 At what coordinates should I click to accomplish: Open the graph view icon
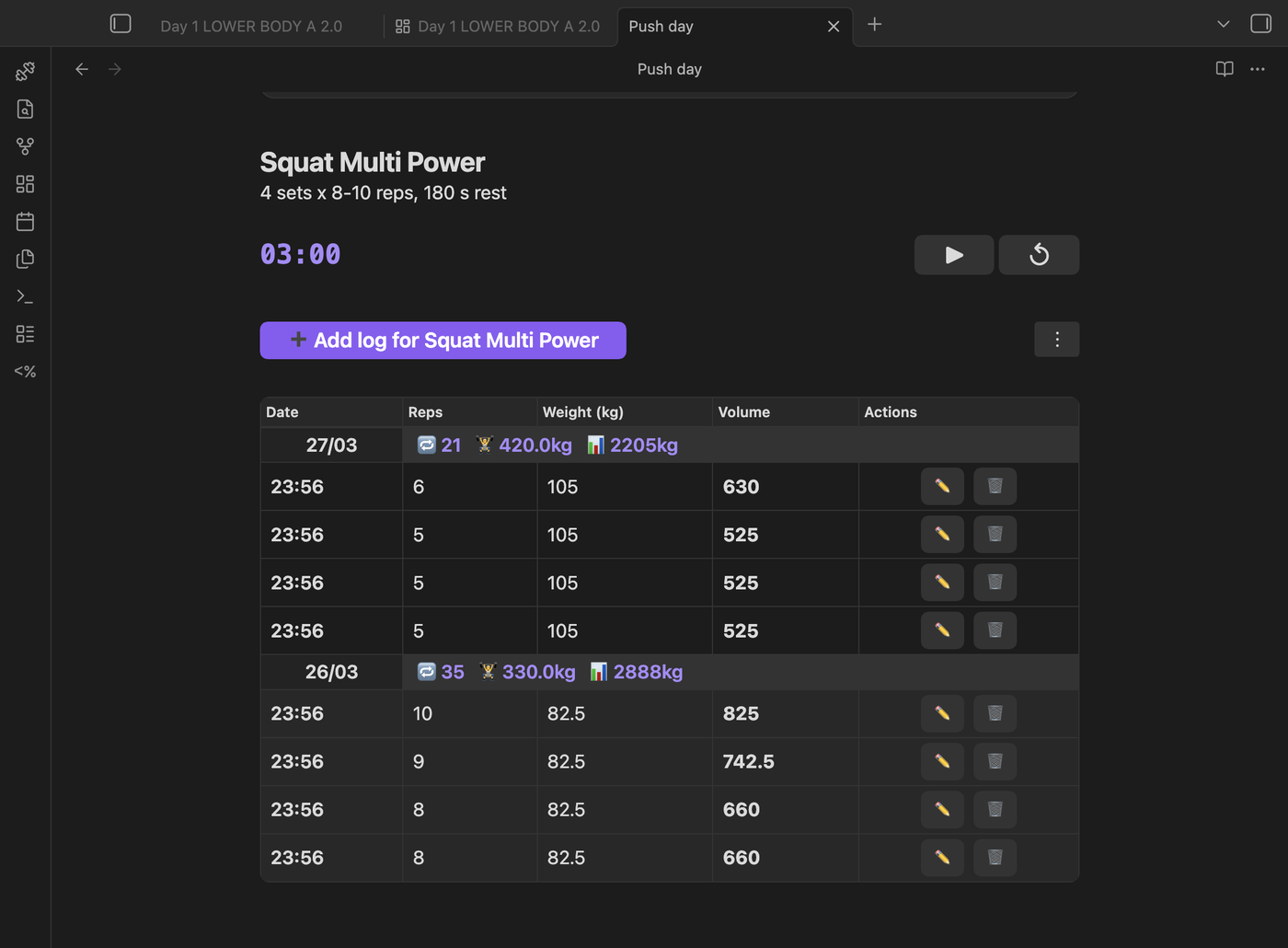point(25,146)
